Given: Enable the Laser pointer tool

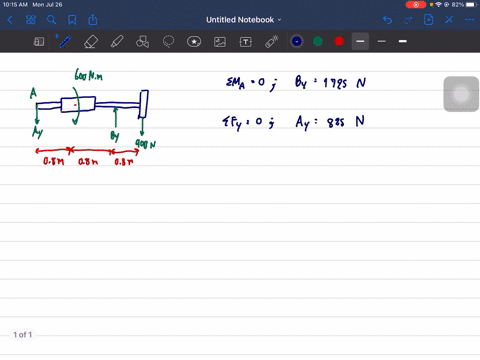Looking at the screenshot, I should click(x=272, y=42).
